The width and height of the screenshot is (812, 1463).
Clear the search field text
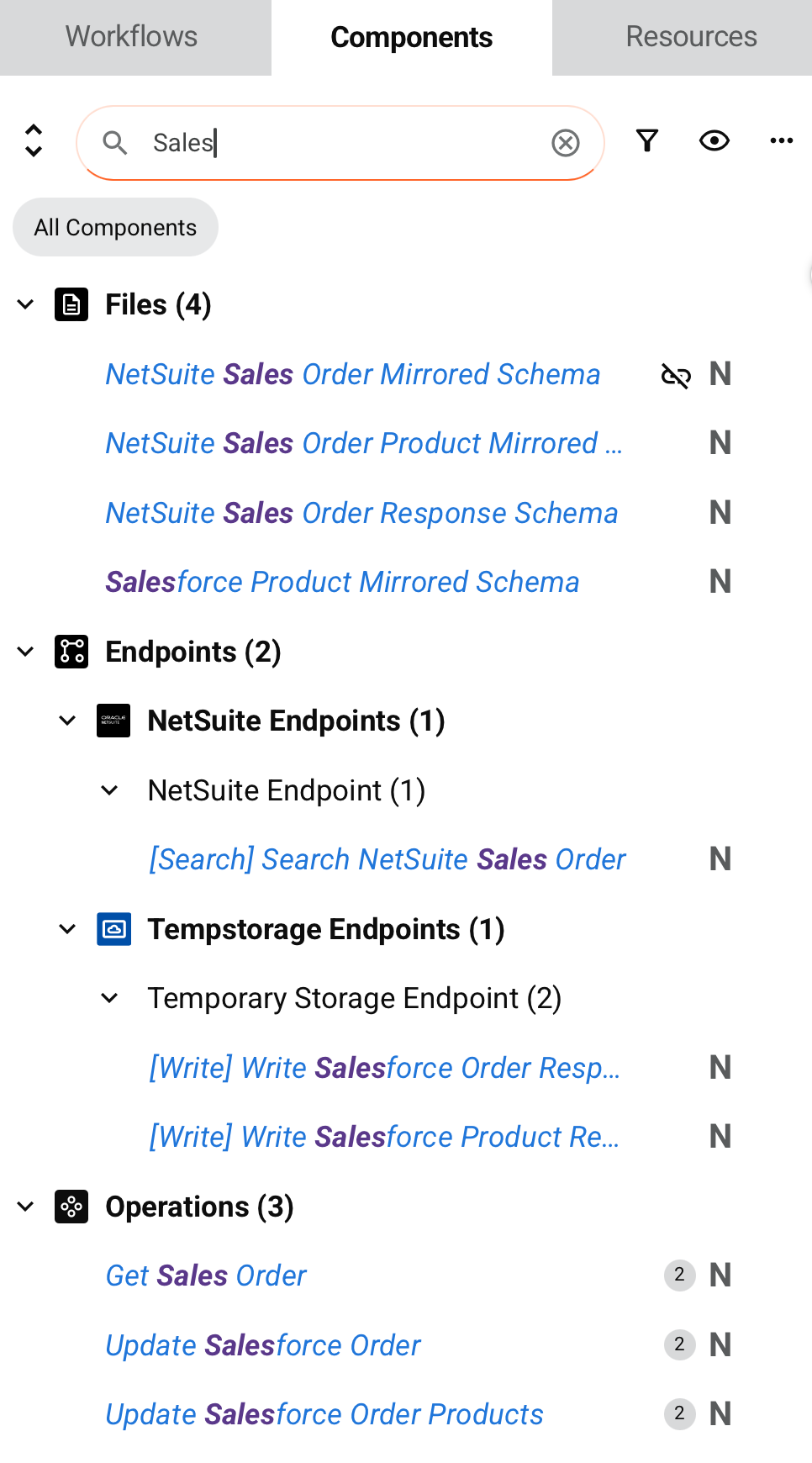[x=566, y=143]
